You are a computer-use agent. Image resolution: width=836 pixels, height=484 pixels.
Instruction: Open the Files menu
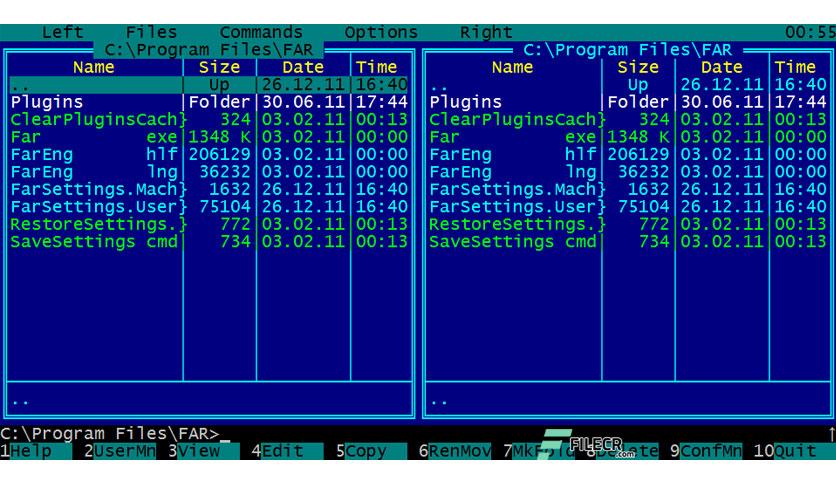(151, 32)
